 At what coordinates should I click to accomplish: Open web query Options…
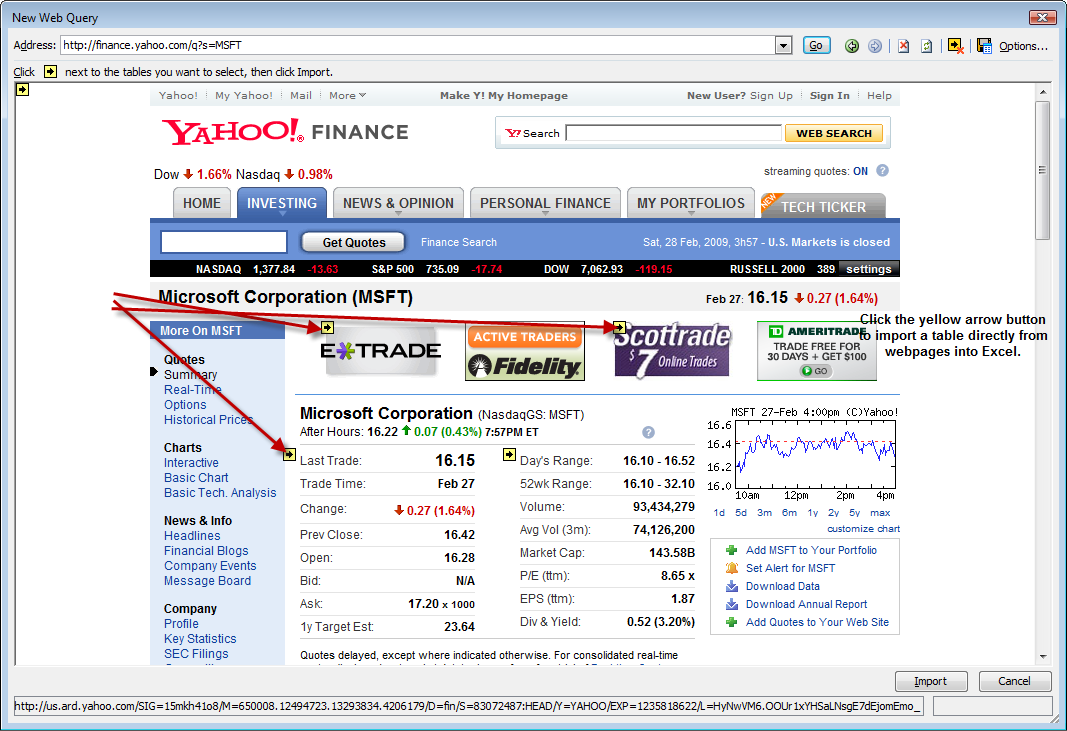(1023, 46)
